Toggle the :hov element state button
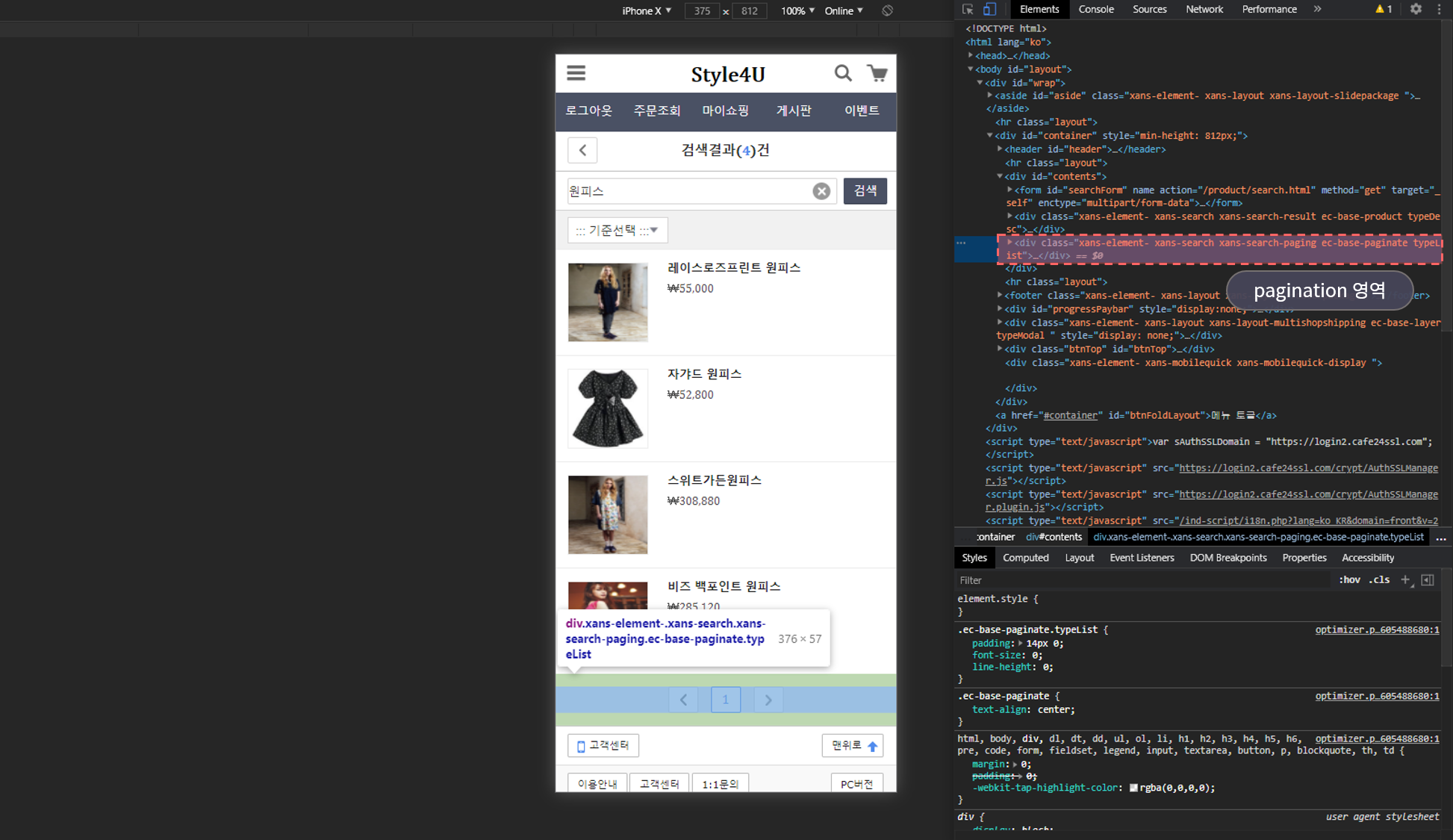The height and width of the screenshot is (840, 1453). (x=1349, y=580)
